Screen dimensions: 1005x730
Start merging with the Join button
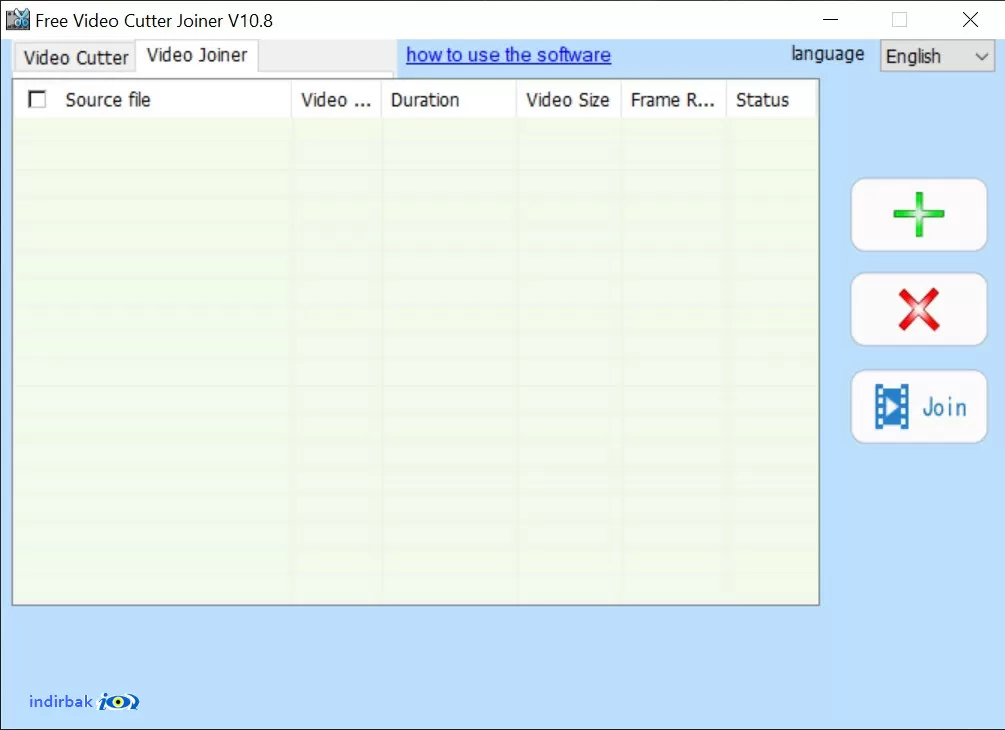[x=918, y=406]
